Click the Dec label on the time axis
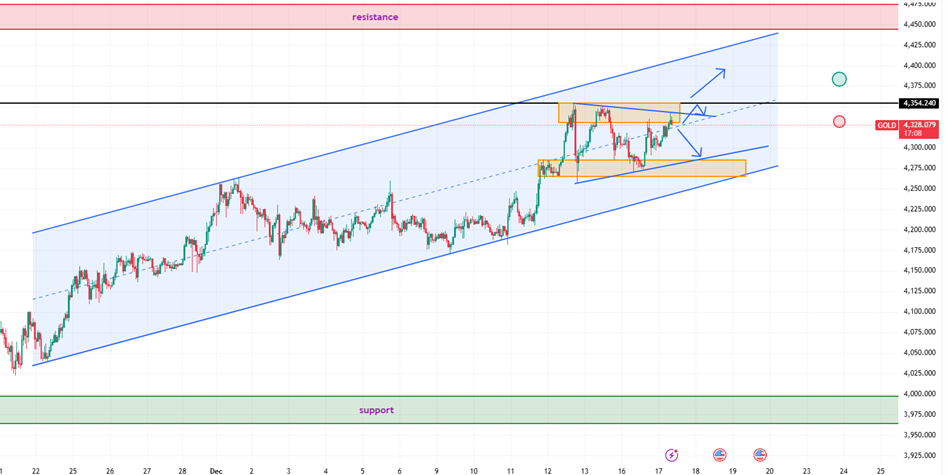This screenshot has width=948, height=475. [214, 469]
